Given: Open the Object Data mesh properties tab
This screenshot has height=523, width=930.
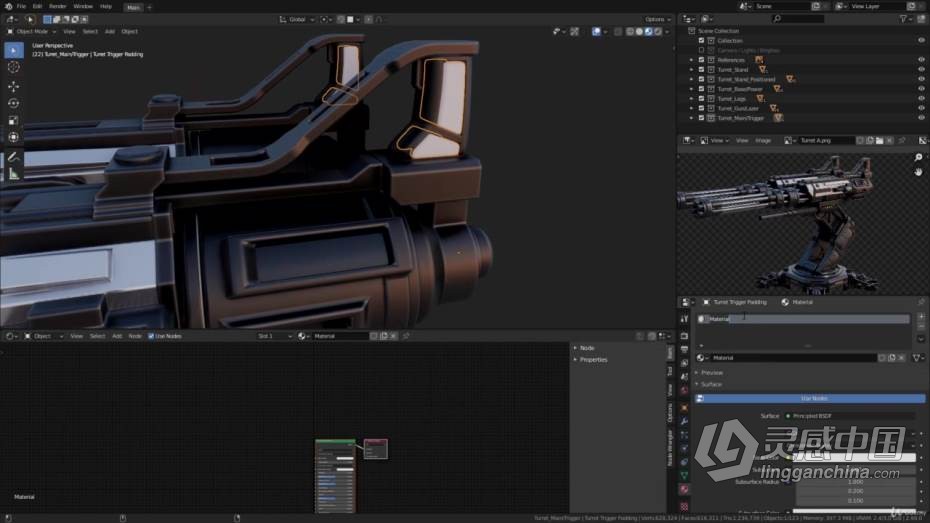Looking at the screenshot, I should coord(684,476).
